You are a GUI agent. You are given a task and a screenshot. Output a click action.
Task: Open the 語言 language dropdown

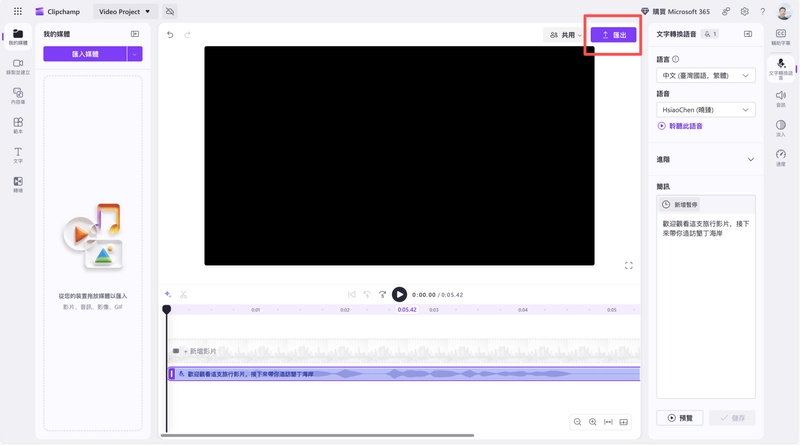click(706, 75)
